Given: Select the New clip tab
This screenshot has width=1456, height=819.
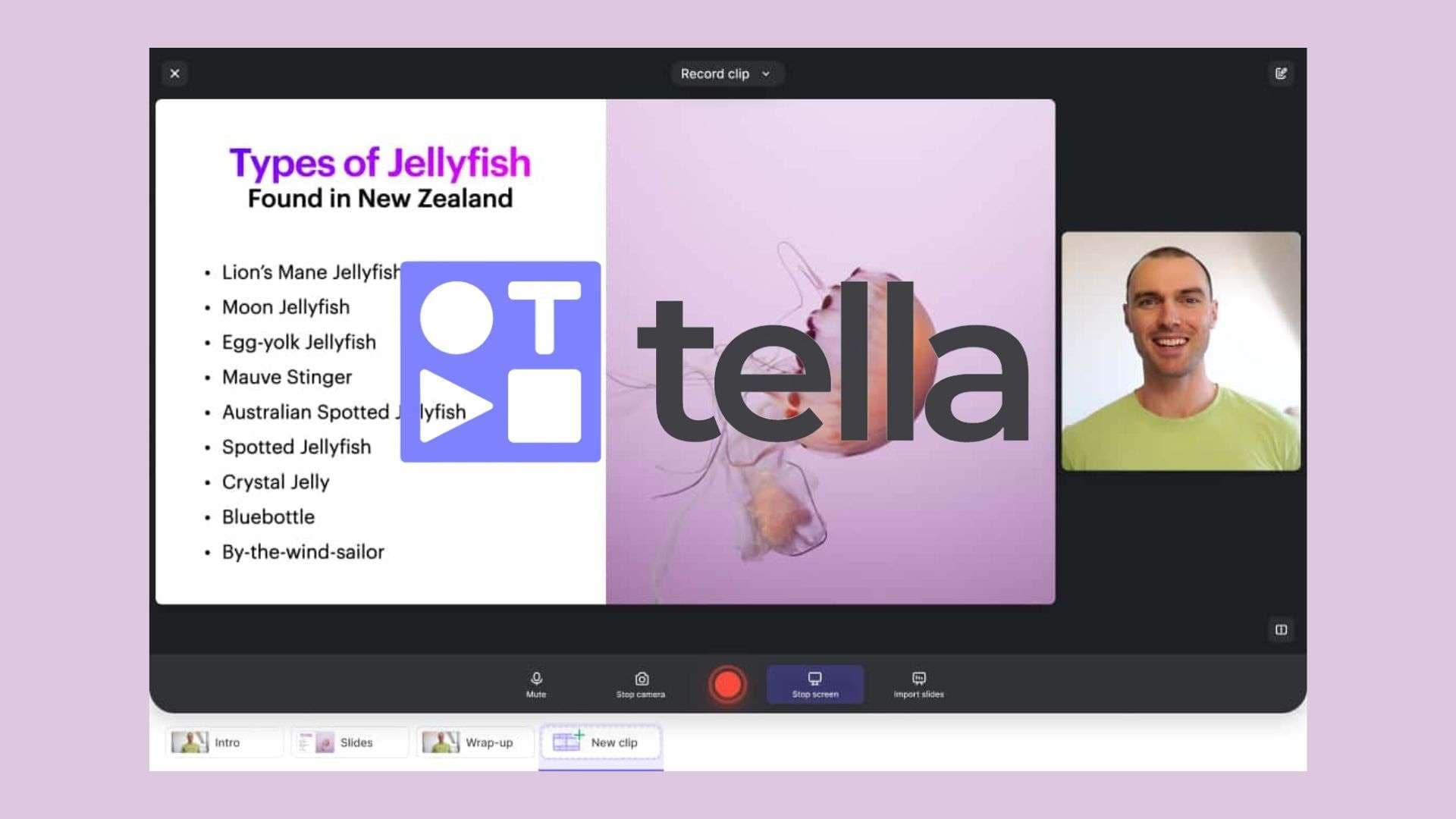Looking at the screenshot, I should (601, 742).
